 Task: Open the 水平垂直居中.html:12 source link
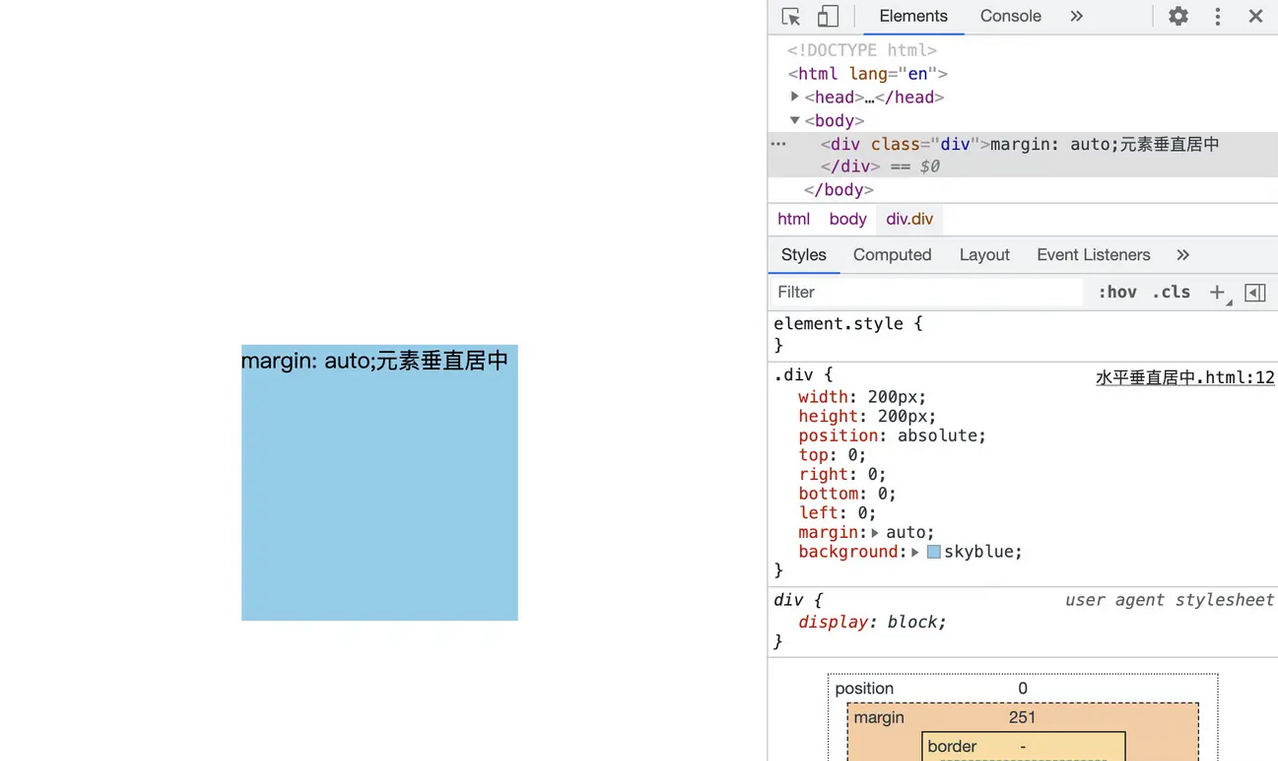1184,378
